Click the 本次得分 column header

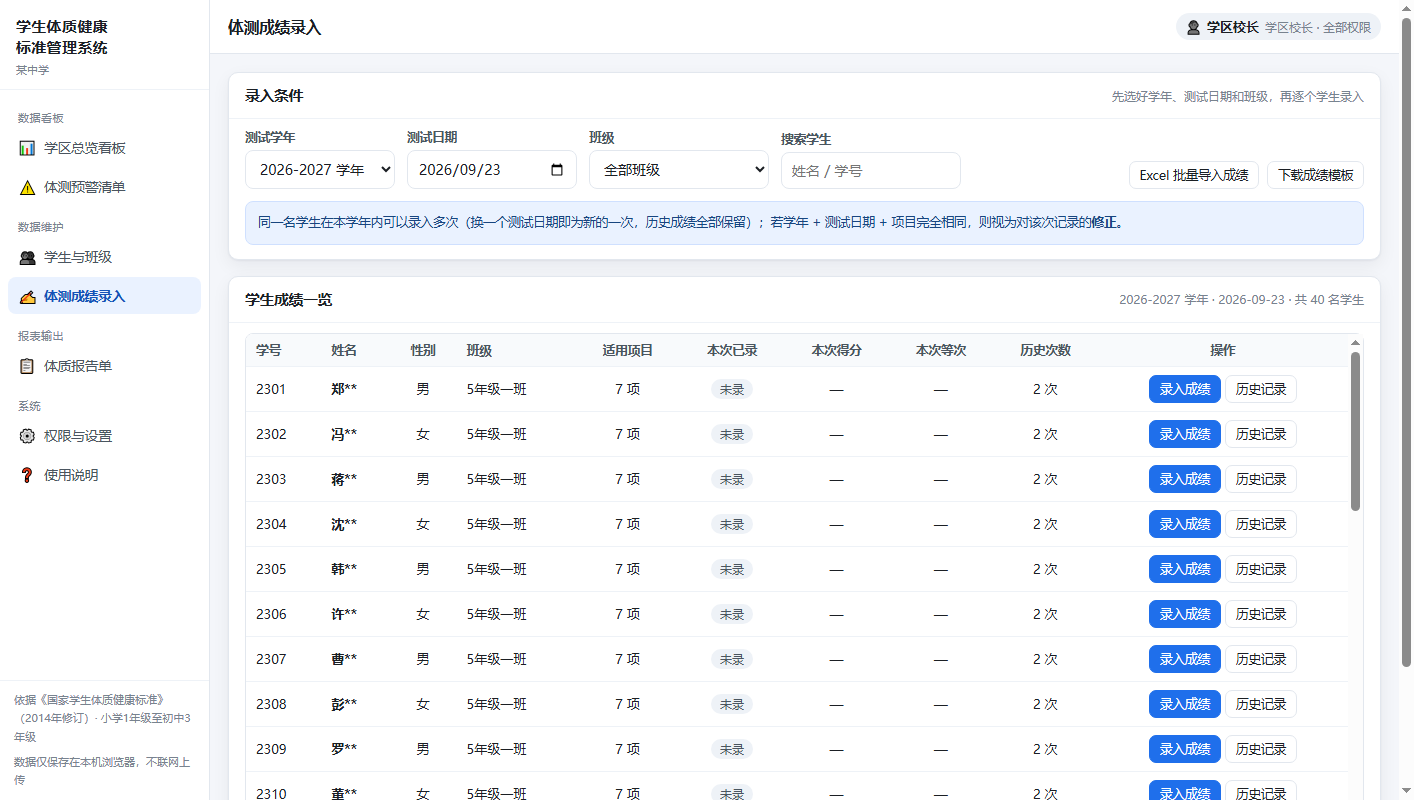coord(837,350)
